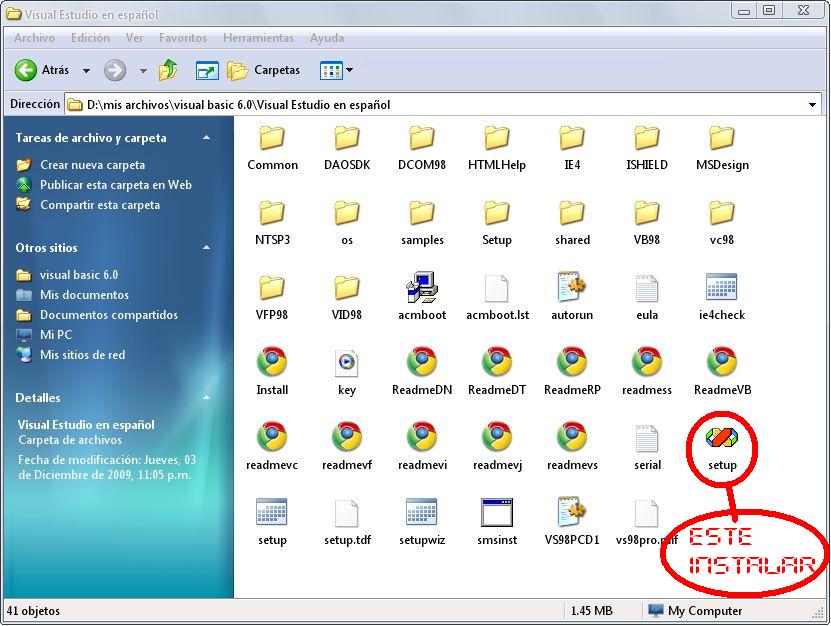Select the key file icon
Image resolution: width=831 pixels, height=626 pixels.
[347, 373]
